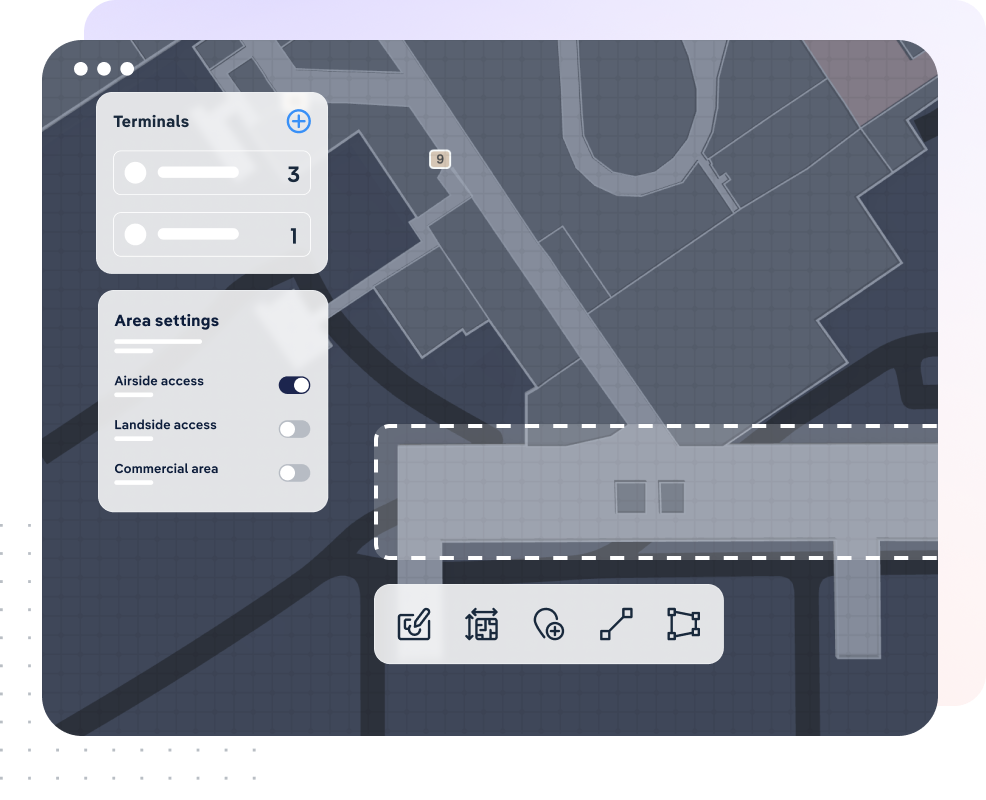Open terminal row showing 3
The image size is (986, 800).
pyautogui.click(x=212, y=173)
